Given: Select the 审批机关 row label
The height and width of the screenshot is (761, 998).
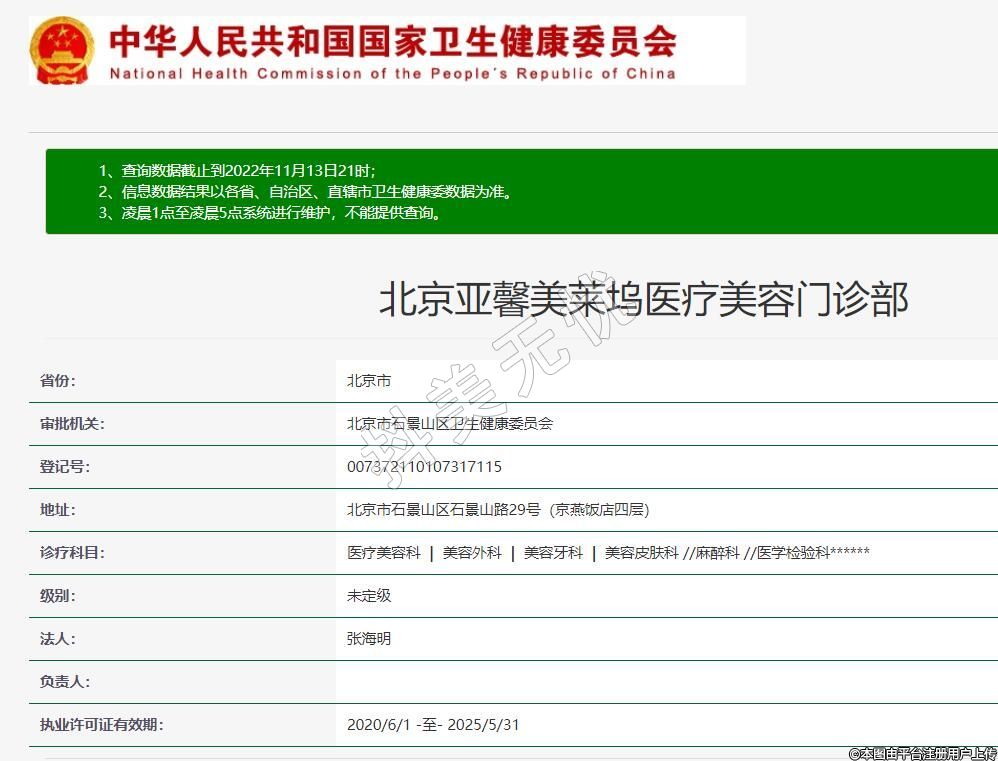Looking at the screenshot, I should pos(72,424).
